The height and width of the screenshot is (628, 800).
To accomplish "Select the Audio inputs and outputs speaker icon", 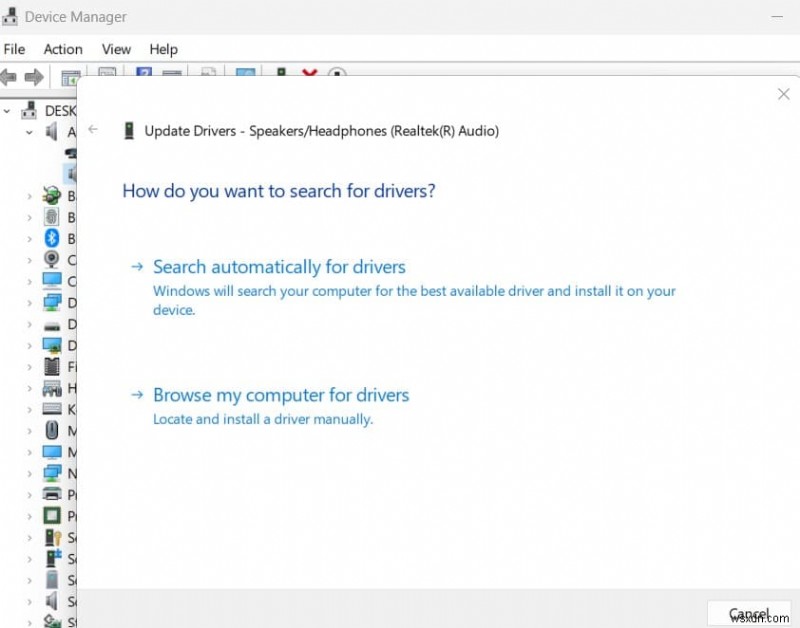I will coord(52,132).
